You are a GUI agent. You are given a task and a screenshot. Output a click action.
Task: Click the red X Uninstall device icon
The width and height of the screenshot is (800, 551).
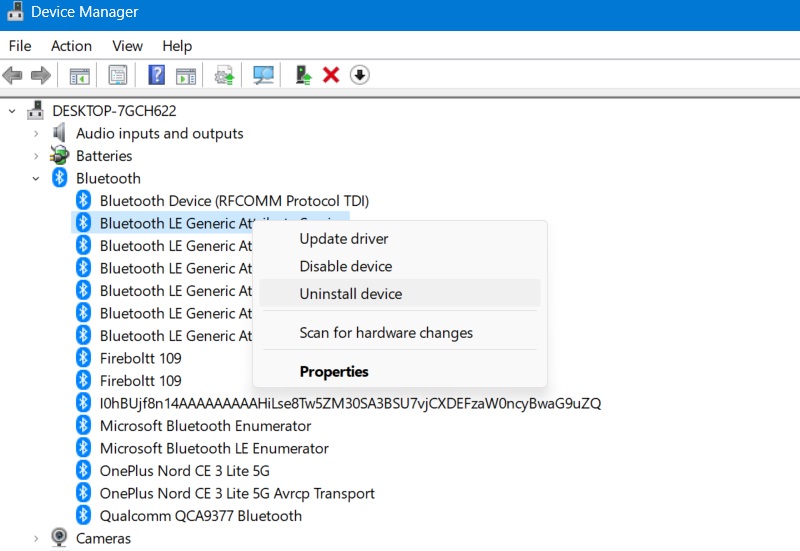point(331,76)
